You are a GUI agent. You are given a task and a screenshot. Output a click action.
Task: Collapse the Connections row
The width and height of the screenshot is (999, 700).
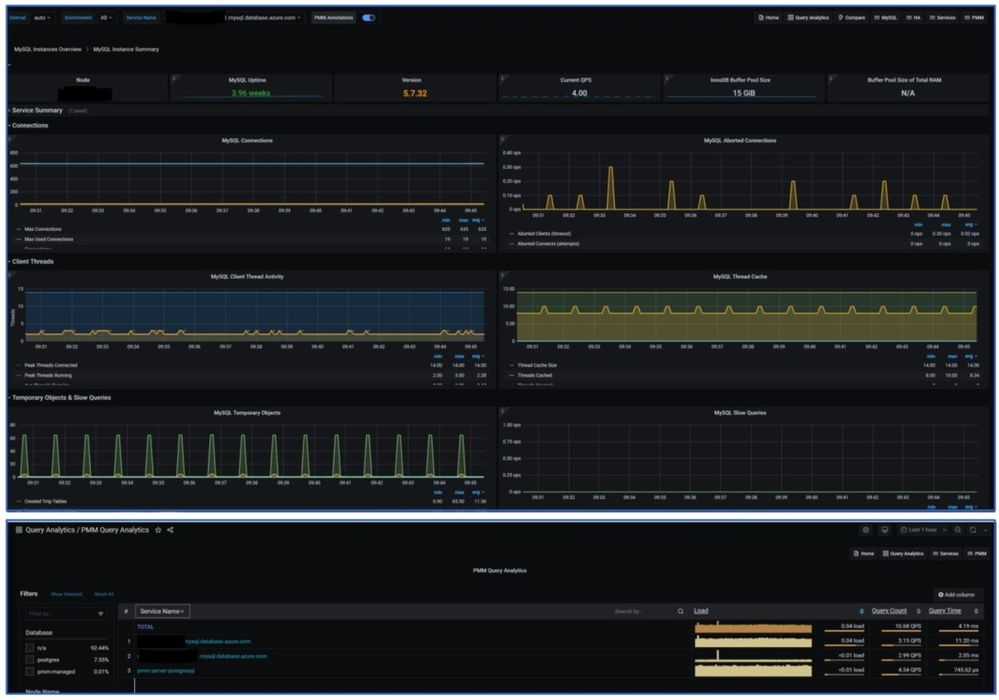(29, 125)
